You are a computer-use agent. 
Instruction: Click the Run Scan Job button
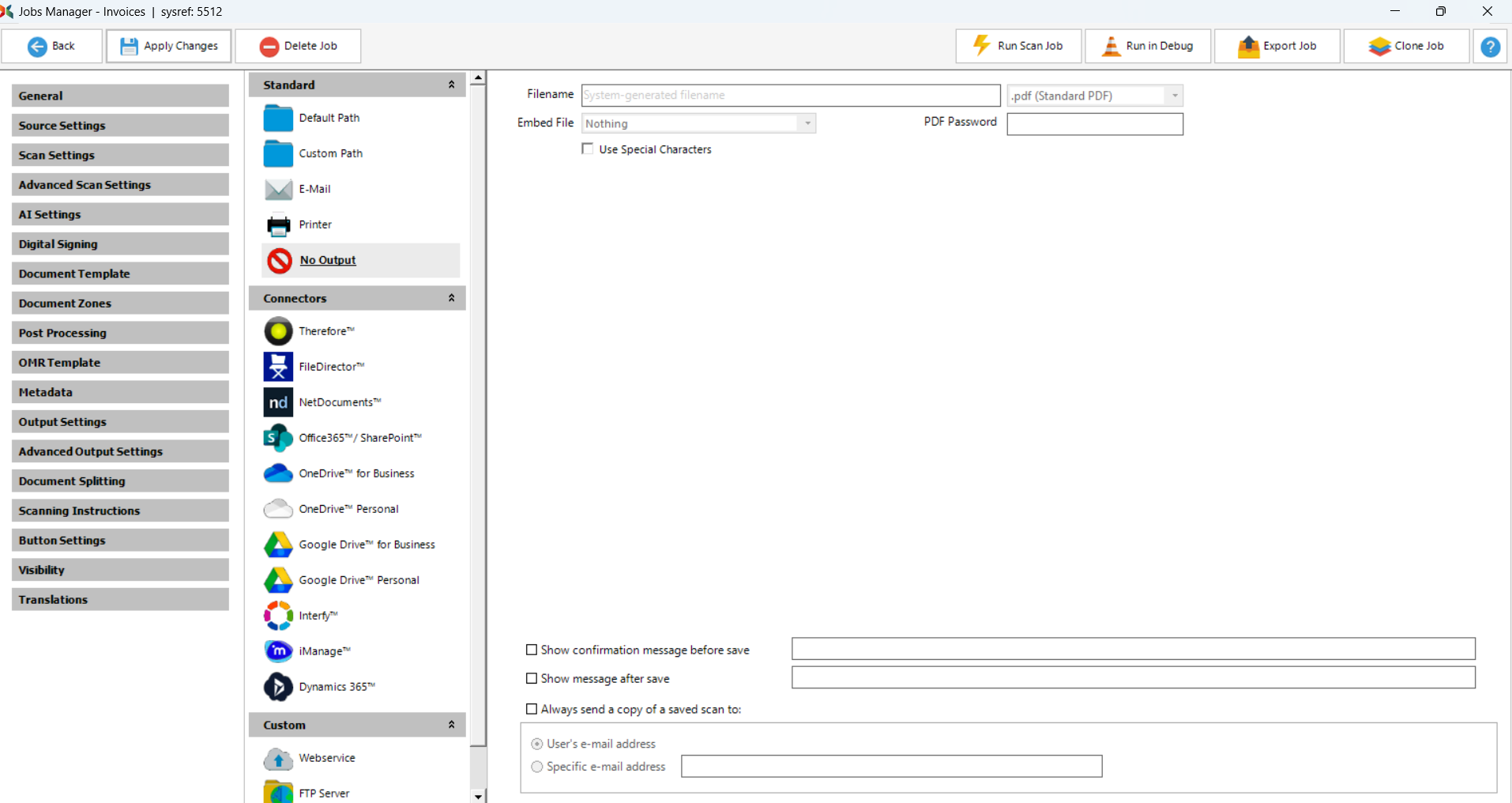[1018, 46]
